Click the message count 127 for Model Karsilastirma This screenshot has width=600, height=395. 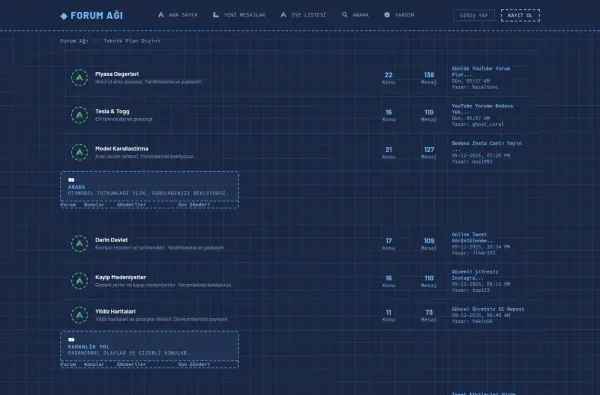[429, 150]
